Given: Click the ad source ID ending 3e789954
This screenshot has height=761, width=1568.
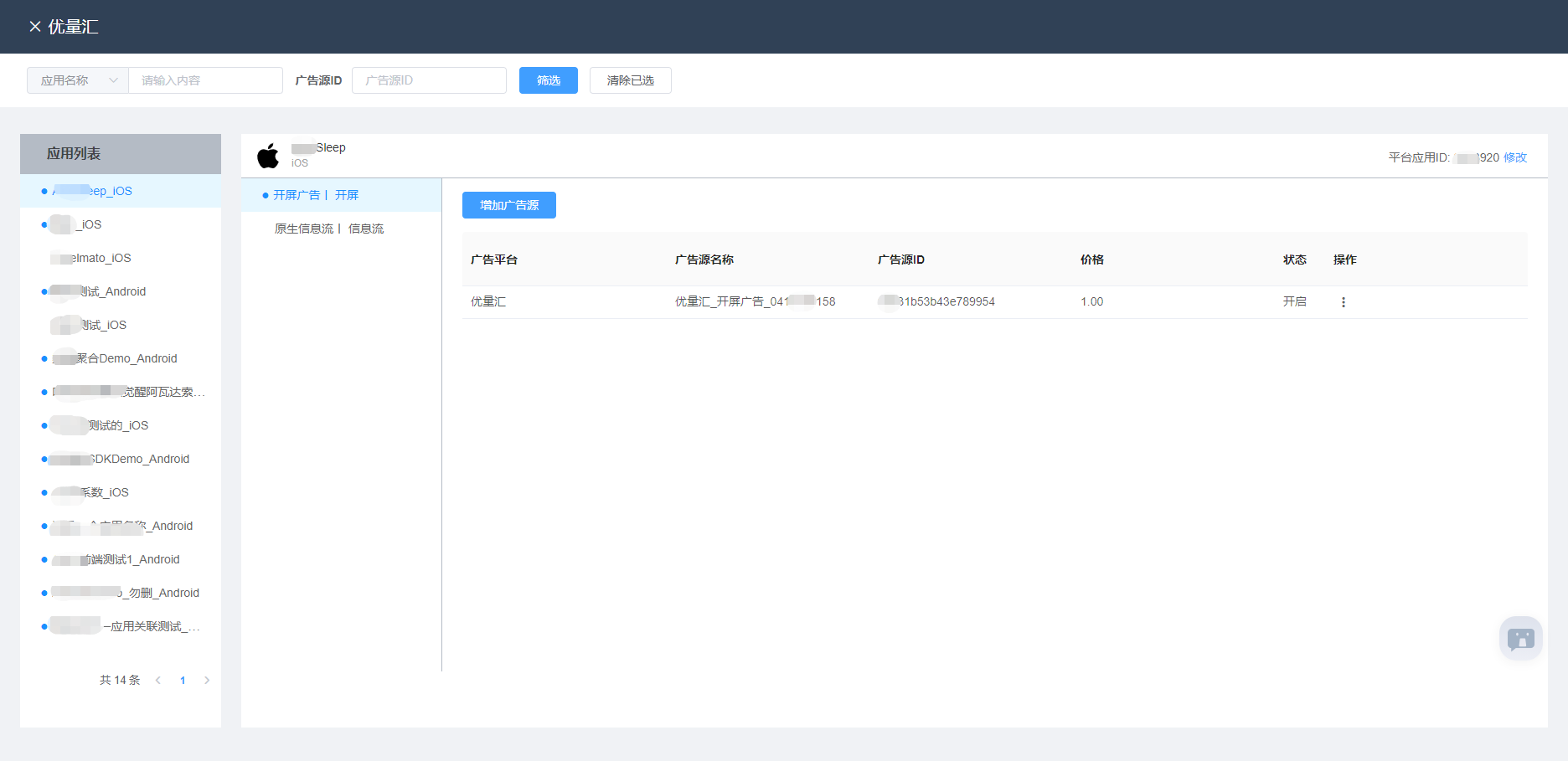Looking at the screenshot, I should [936, 301].
